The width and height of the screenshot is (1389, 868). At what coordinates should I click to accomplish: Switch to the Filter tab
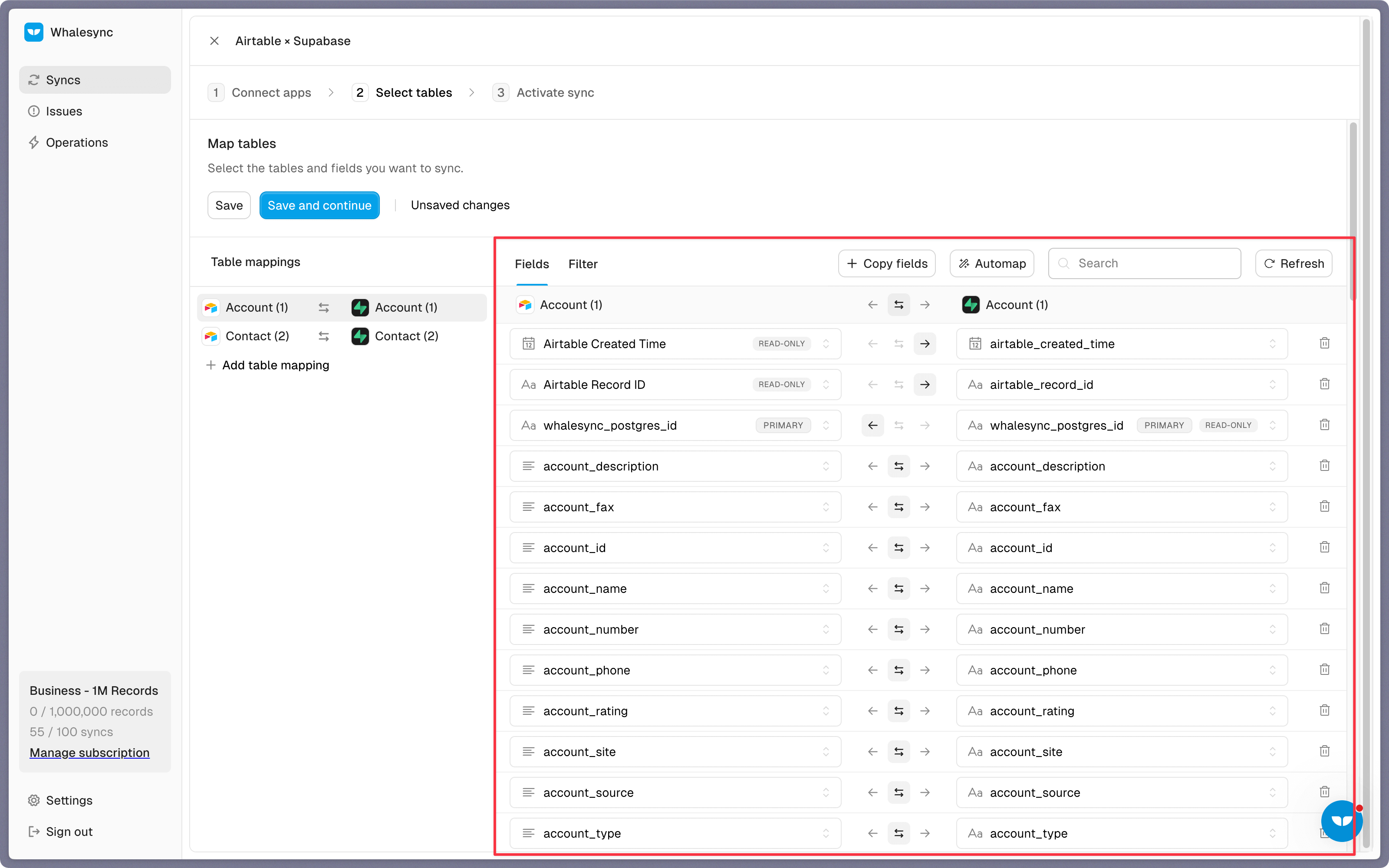(x=583, y=264)
